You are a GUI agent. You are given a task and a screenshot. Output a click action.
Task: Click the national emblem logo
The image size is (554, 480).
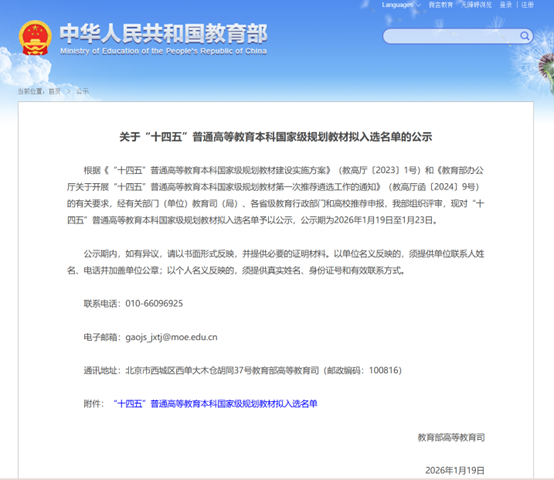coord(35,38)
